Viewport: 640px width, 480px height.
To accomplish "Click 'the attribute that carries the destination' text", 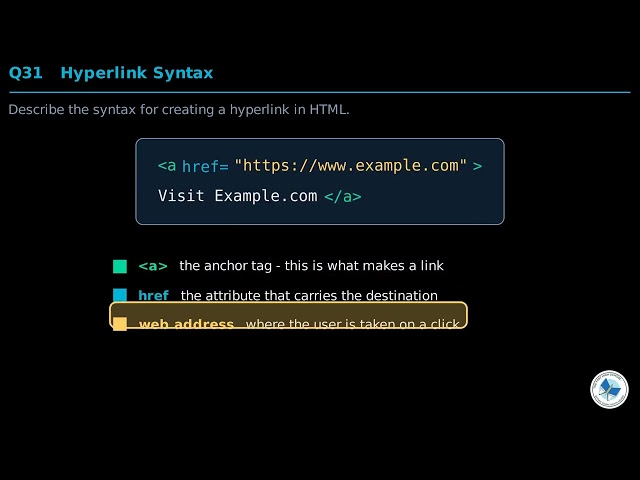I will pyautogui.click(x=309, y=295).
